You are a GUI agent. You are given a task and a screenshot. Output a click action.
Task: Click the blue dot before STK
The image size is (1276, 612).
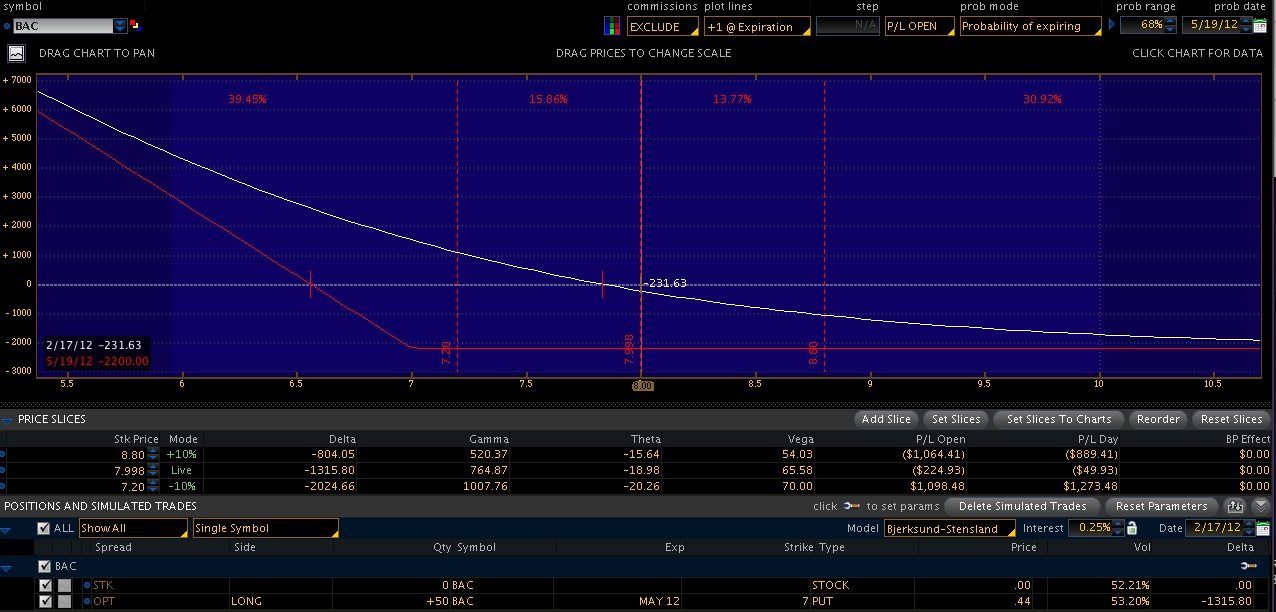click(87, 585)
